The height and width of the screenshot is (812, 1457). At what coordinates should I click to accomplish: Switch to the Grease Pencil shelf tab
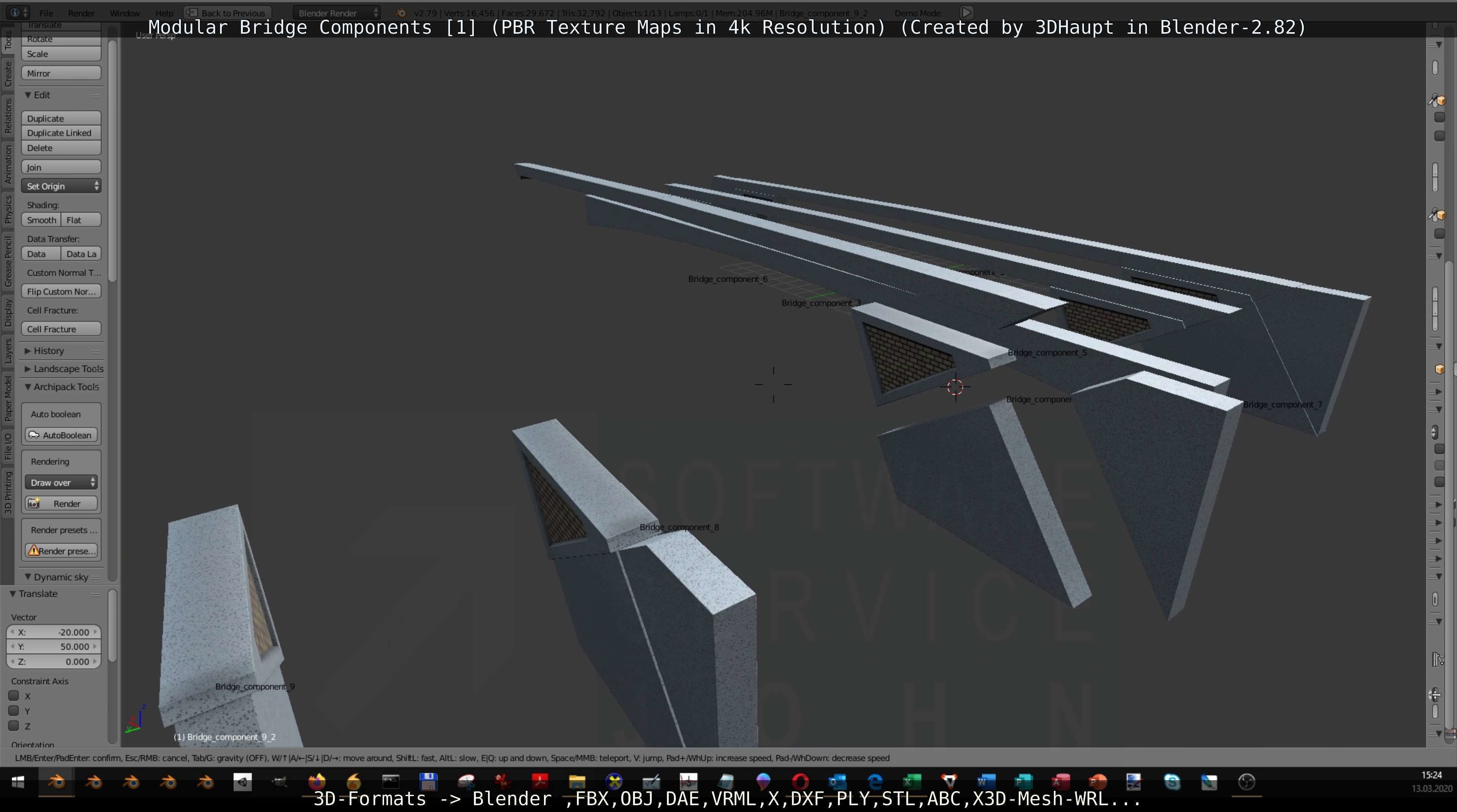tap(8, 261)
